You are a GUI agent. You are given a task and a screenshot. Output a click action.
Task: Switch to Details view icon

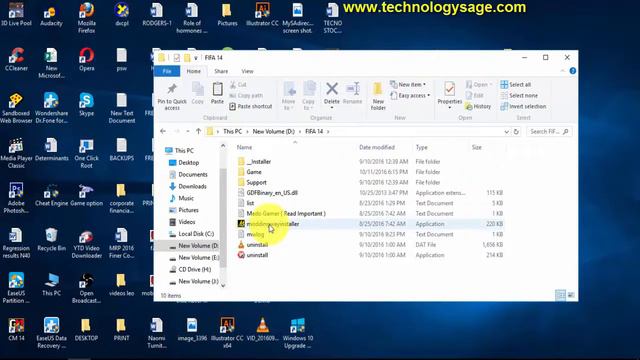[x=560, y=295]
